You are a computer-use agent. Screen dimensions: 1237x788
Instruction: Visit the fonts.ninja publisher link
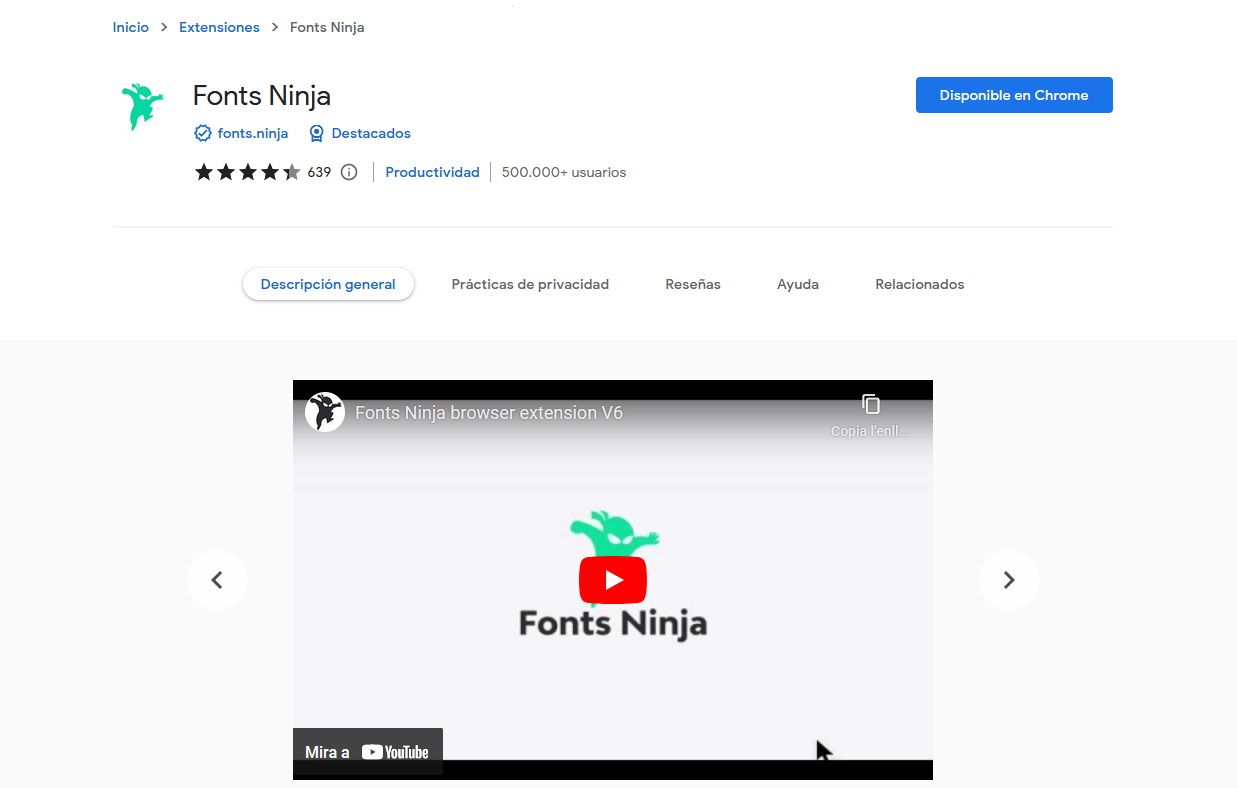[x=252, y=133]
